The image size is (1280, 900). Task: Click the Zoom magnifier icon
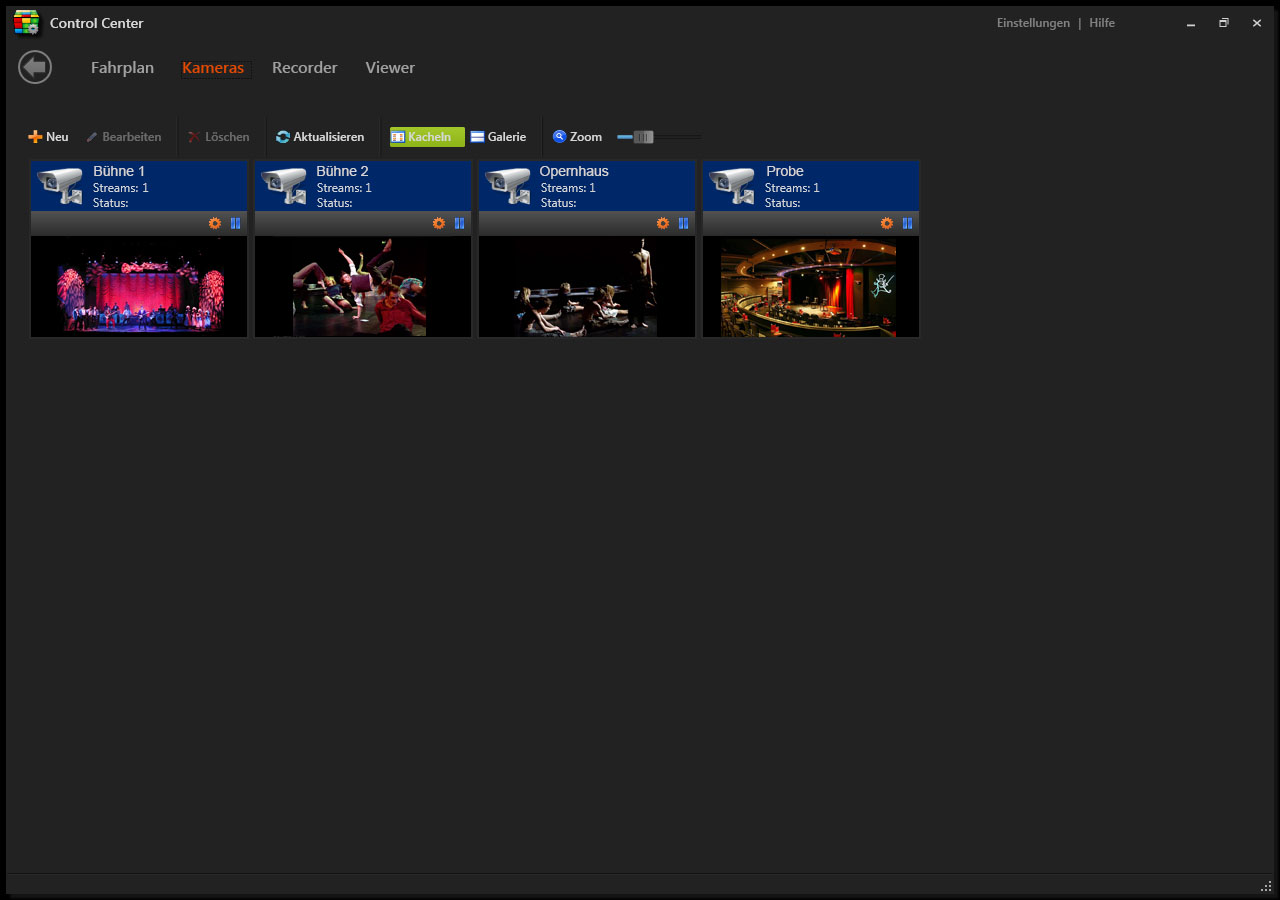click(x=560, y=137)
